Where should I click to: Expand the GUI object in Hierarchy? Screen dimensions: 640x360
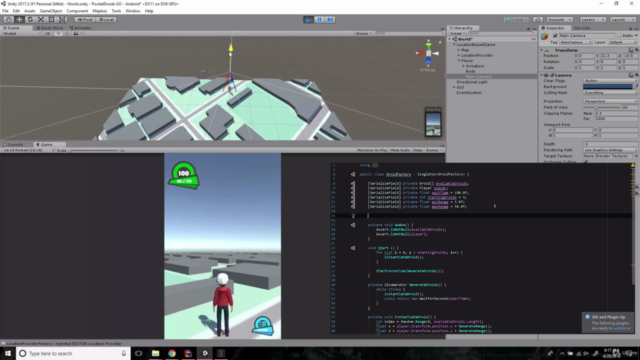tap(454, 87)
